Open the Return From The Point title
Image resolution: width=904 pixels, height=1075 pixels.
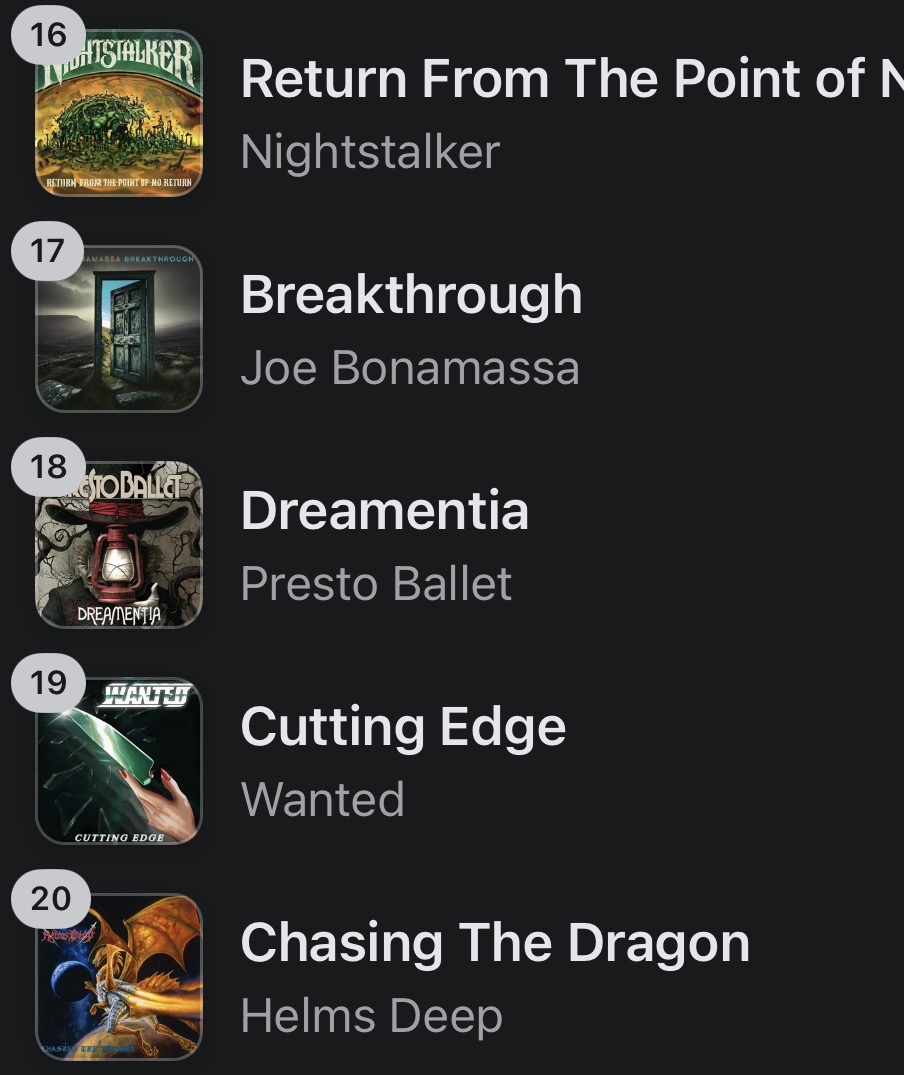coord(571,78)
